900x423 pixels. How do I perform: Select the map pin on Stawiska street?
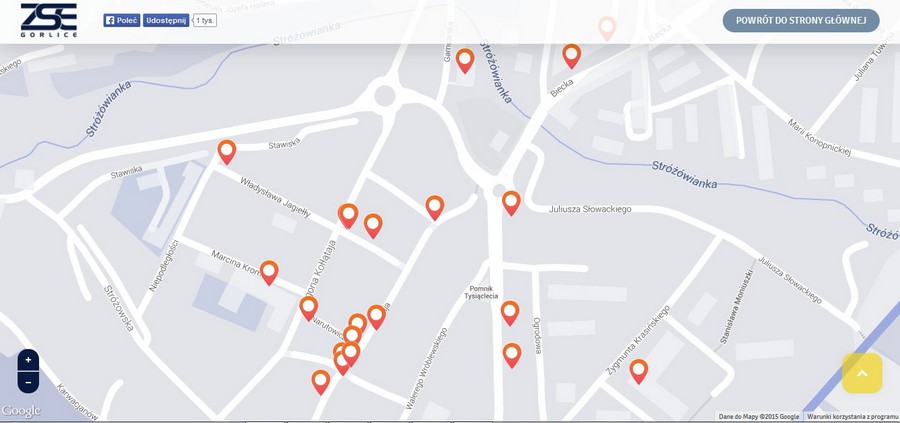227,152
